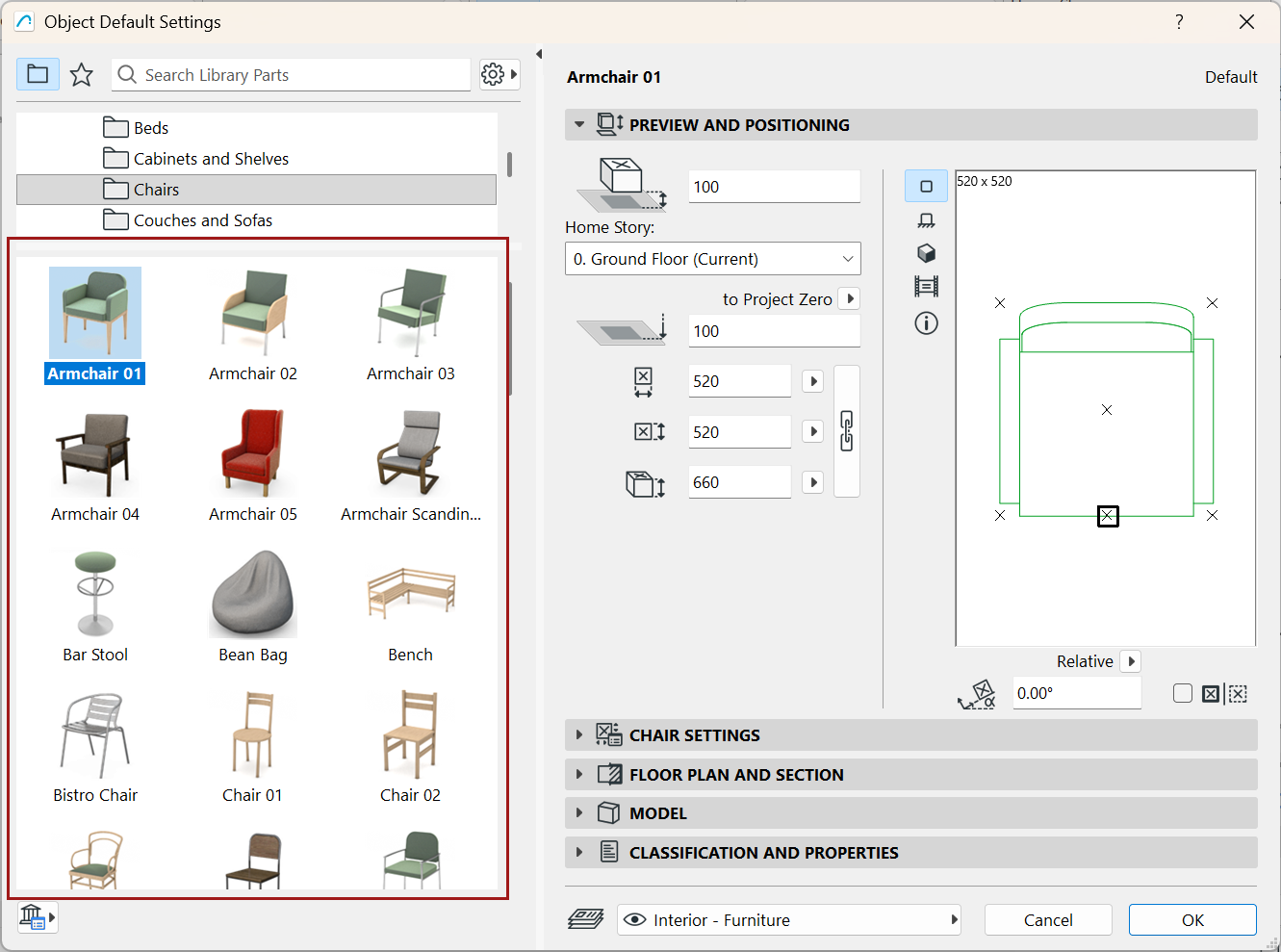Open the library settings gear menu

[x=500, y=74]
